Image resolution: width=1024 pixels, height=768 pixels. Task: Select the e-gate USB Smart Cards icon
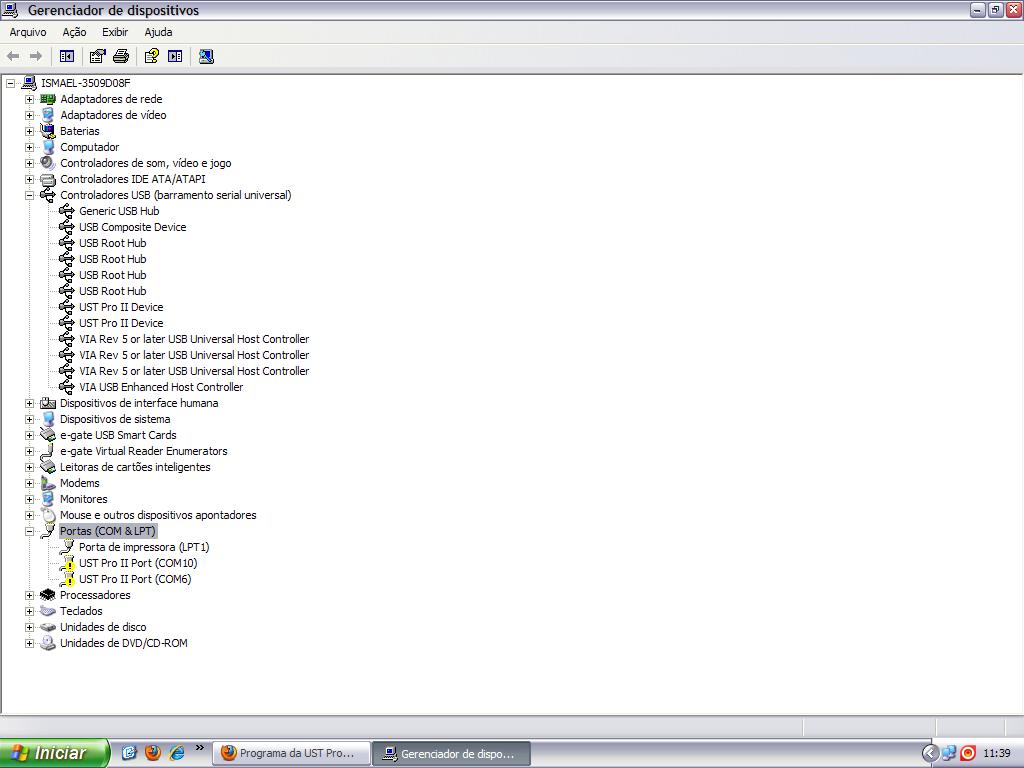point(48,435)
